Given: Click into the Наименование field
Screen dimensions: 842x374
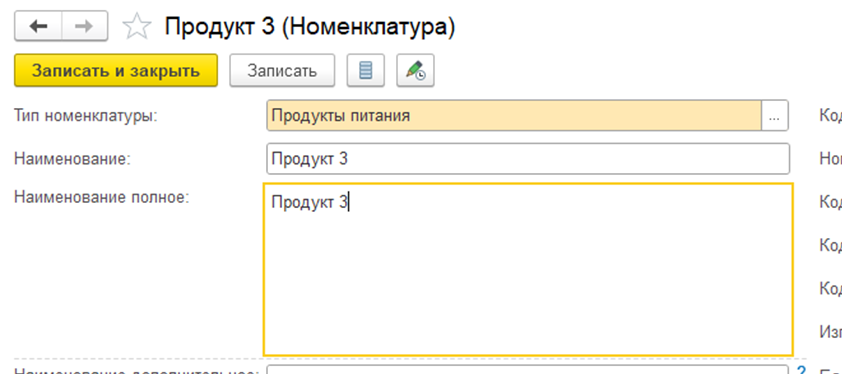Looking at the screenshot, I should coord(528,159).
